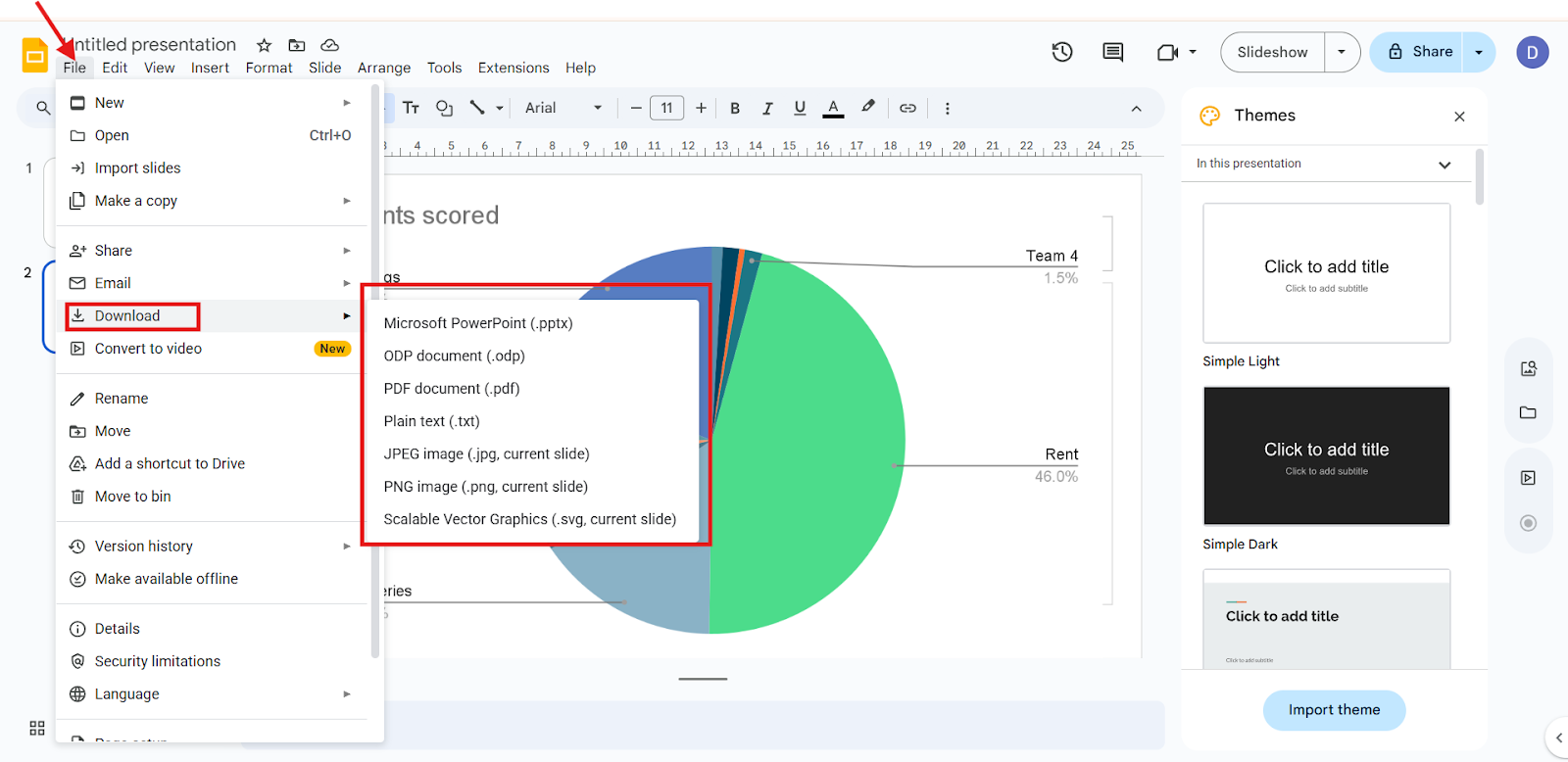Open version history via the clock icon
1568x762 pixels.
(1062, 52)
